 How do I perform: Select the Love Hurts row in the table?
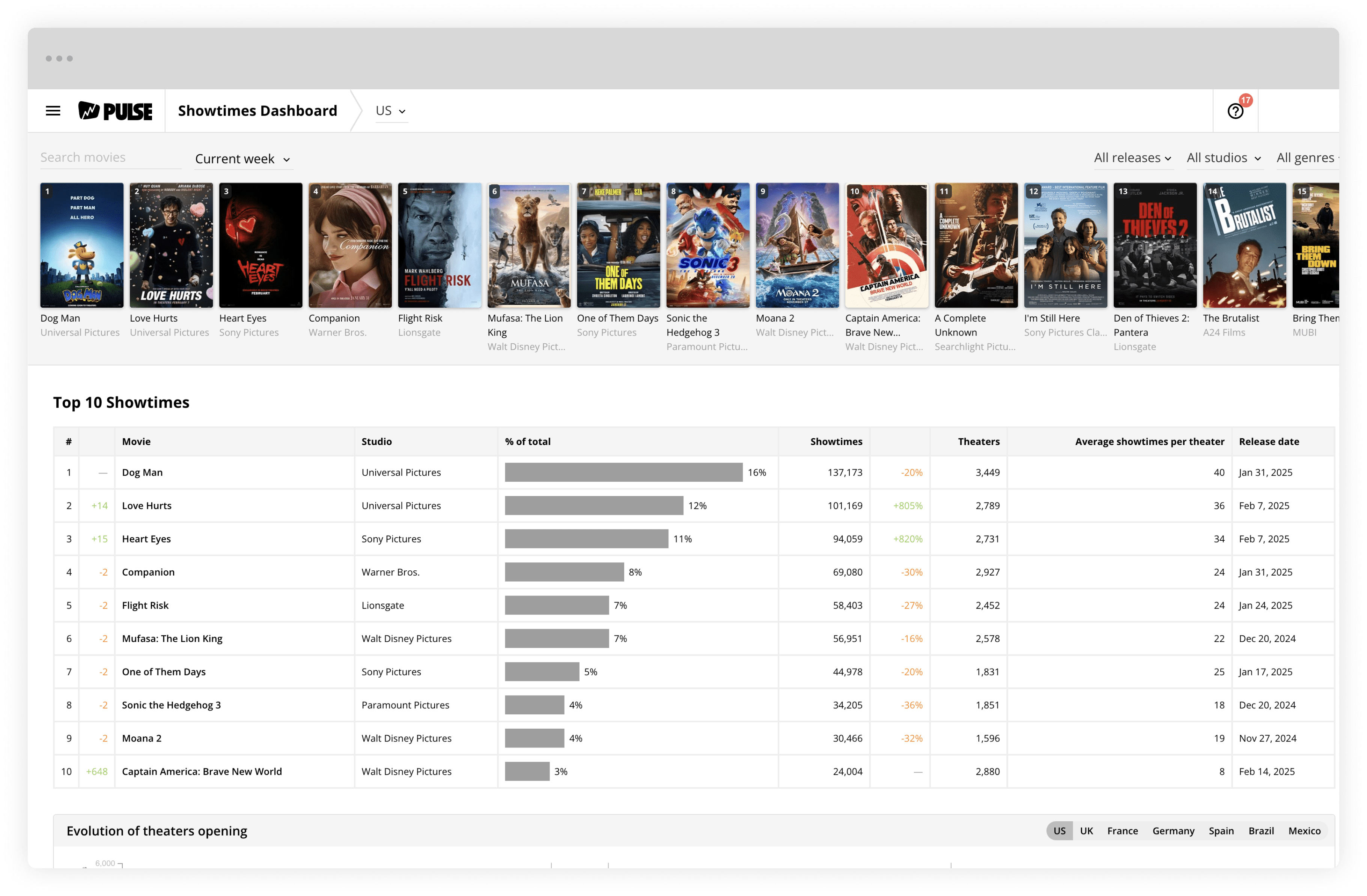(146, 506)
